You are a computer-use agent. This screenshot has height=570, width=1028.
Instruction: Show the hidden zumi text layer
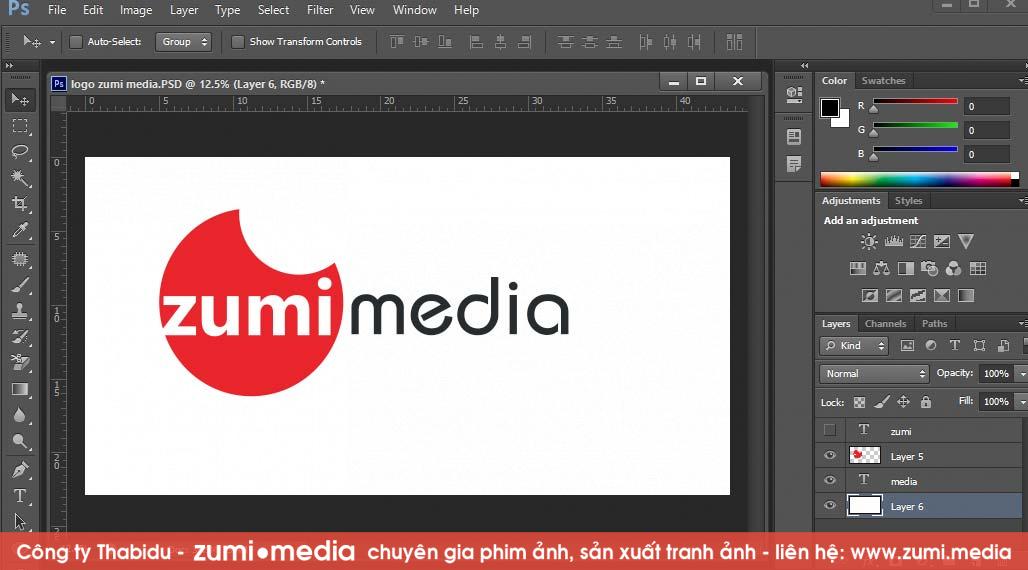(x=829, y=430)
